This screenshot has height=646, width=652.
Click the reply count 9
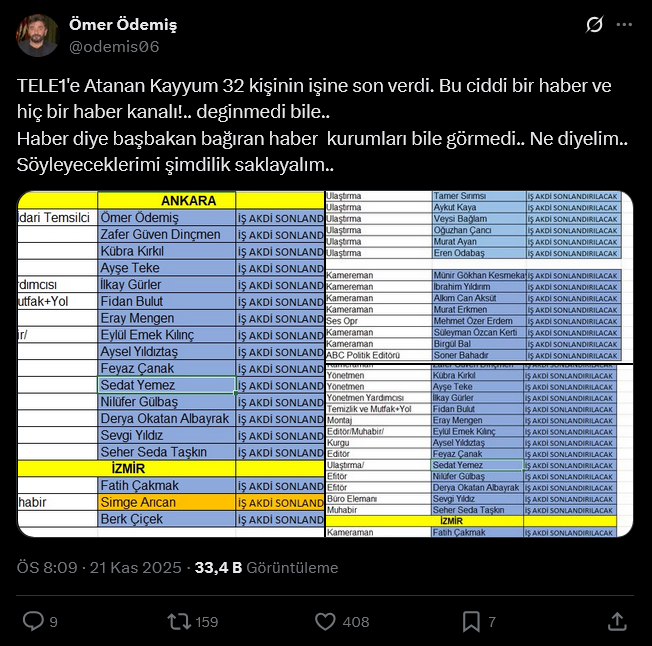(53, 622)
